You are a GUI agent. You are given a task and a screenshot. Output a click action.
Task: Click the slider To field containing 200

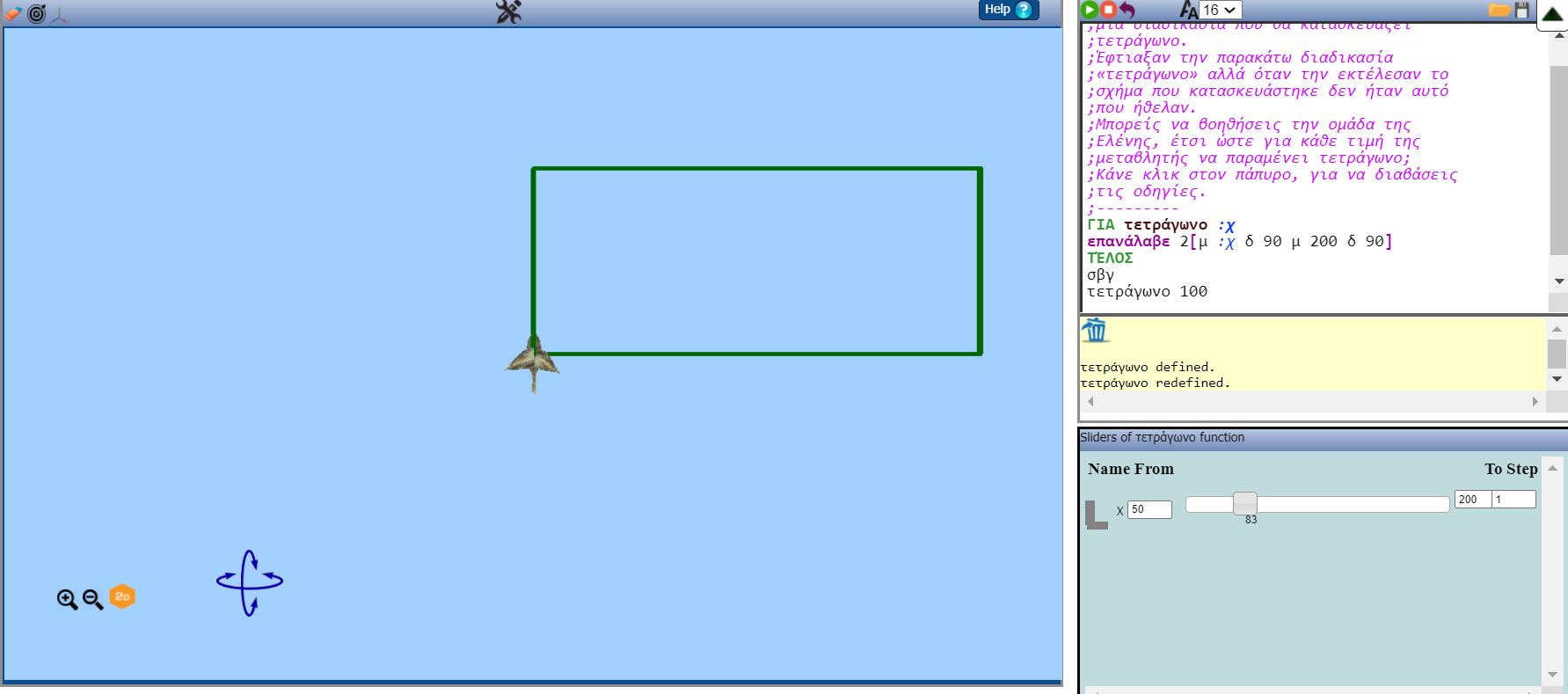click(x=1472, y=500)
